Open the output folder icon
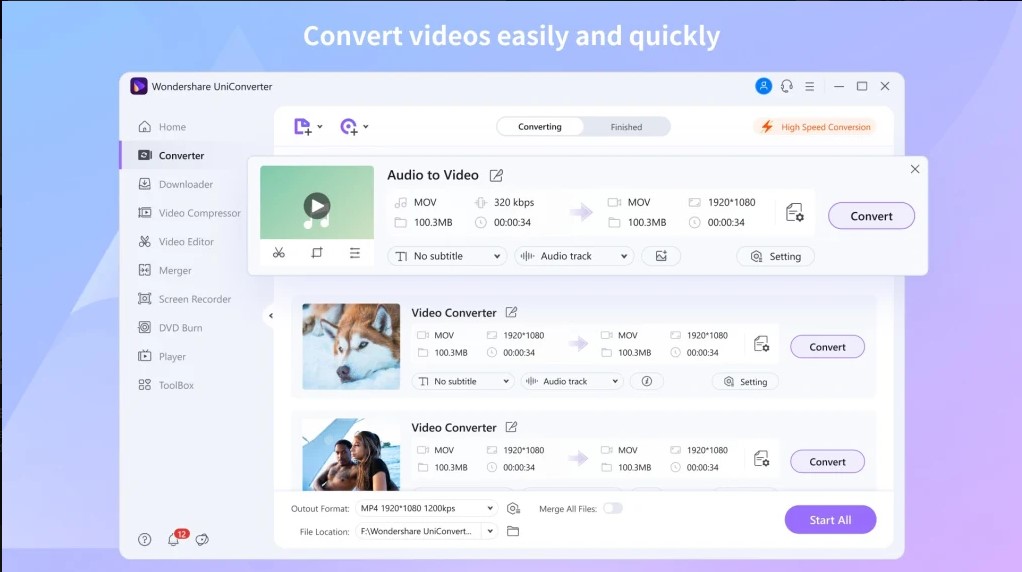 pyautogui.click(x=513, y=531)
